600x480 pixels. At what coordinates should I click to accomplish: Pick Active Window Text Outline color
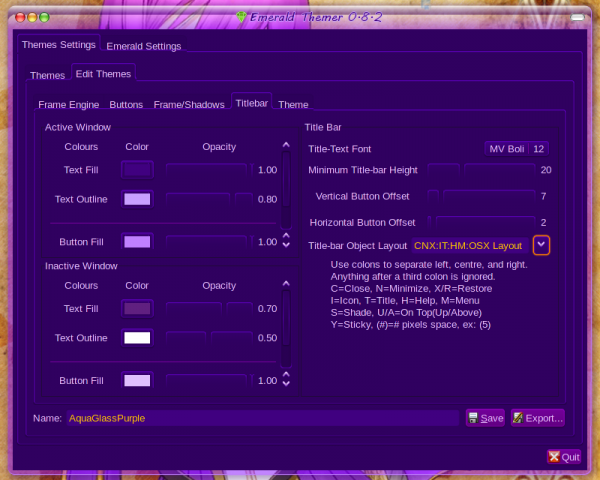pos(137,199)
